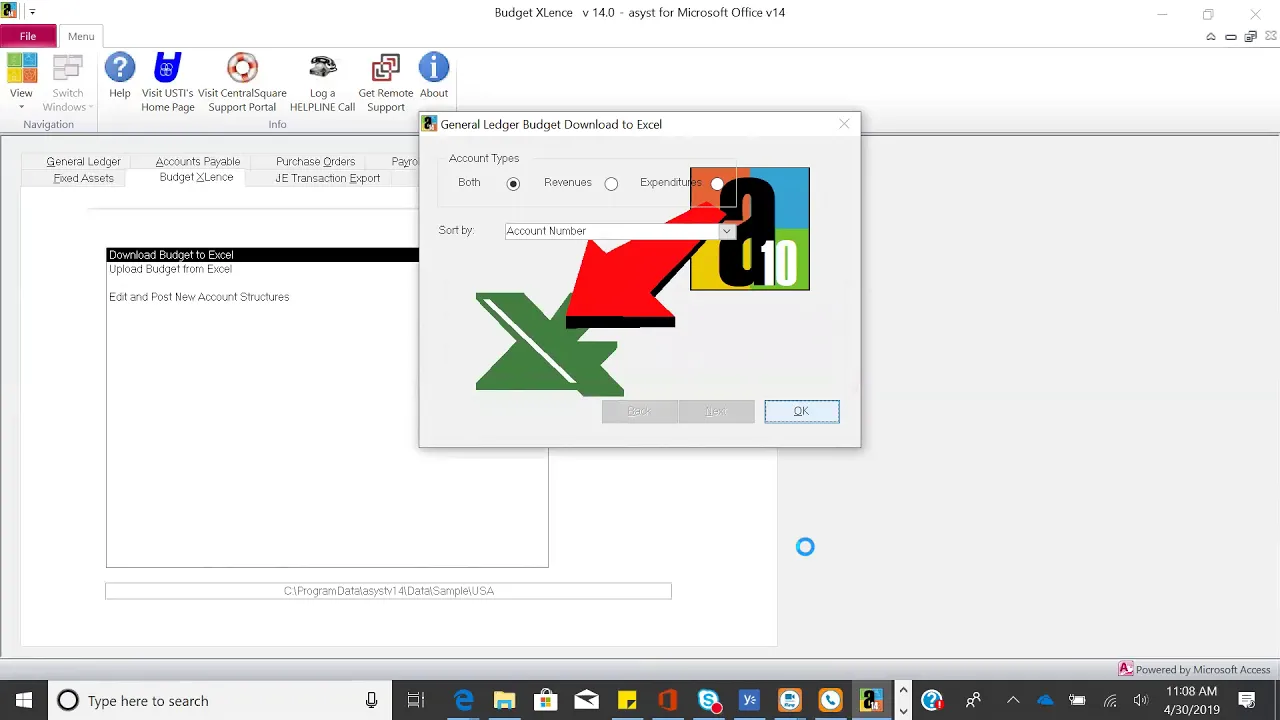Select Download Budget to Excel row
This screenshot has height=720, width=1280.
coord(262,255)
